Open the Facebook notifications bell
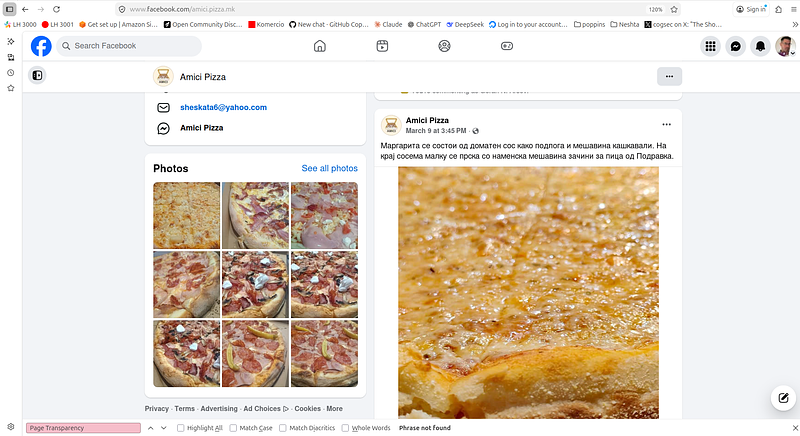The width and height of the screenshot is (800, 436). (760, 46)
